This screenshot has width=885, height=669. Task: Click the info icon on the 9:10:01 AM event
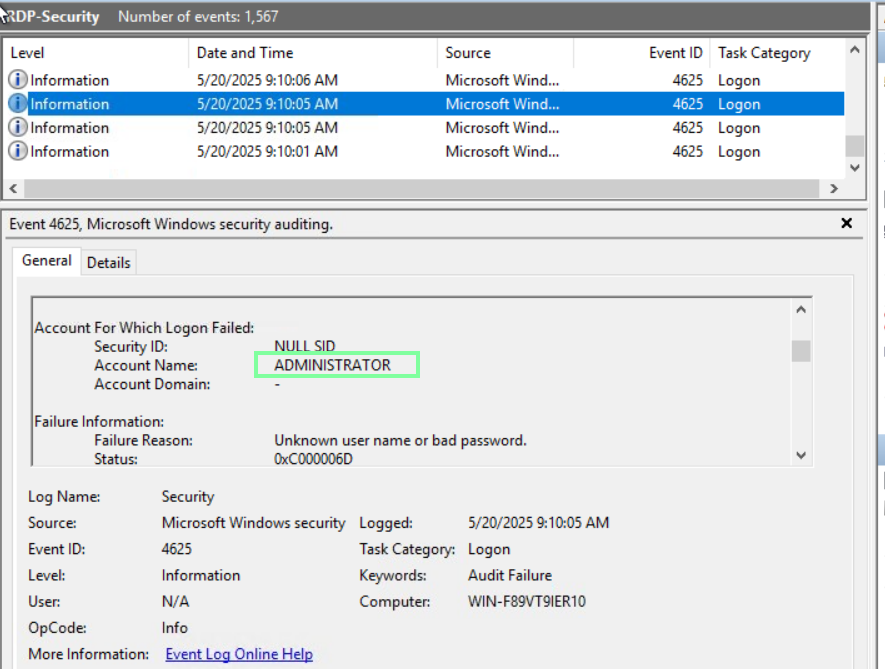[18, 152]
